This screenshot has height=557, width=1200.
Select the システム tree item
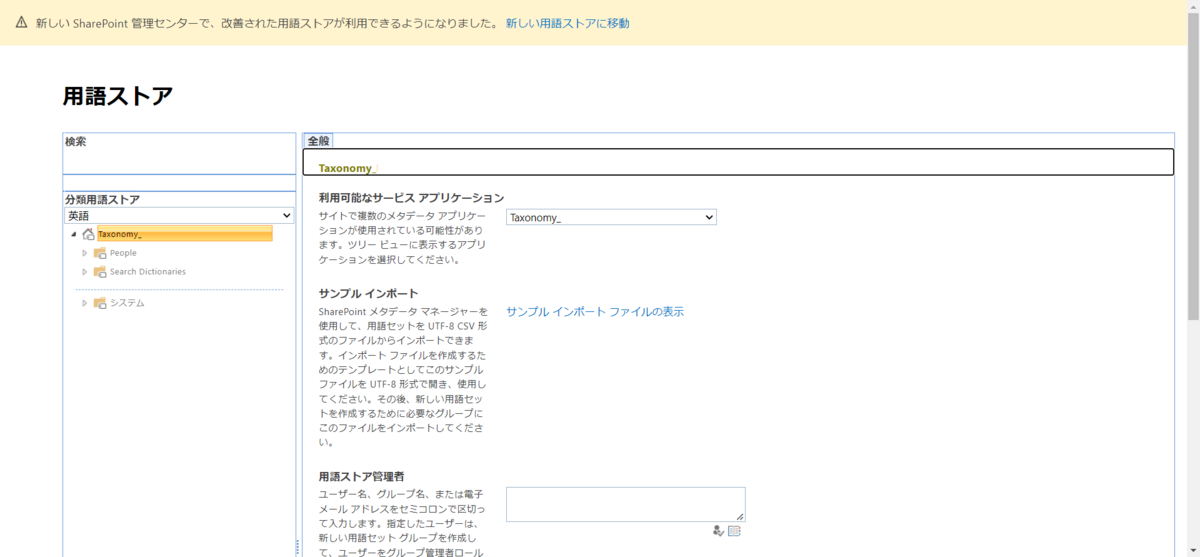[127, 303]
